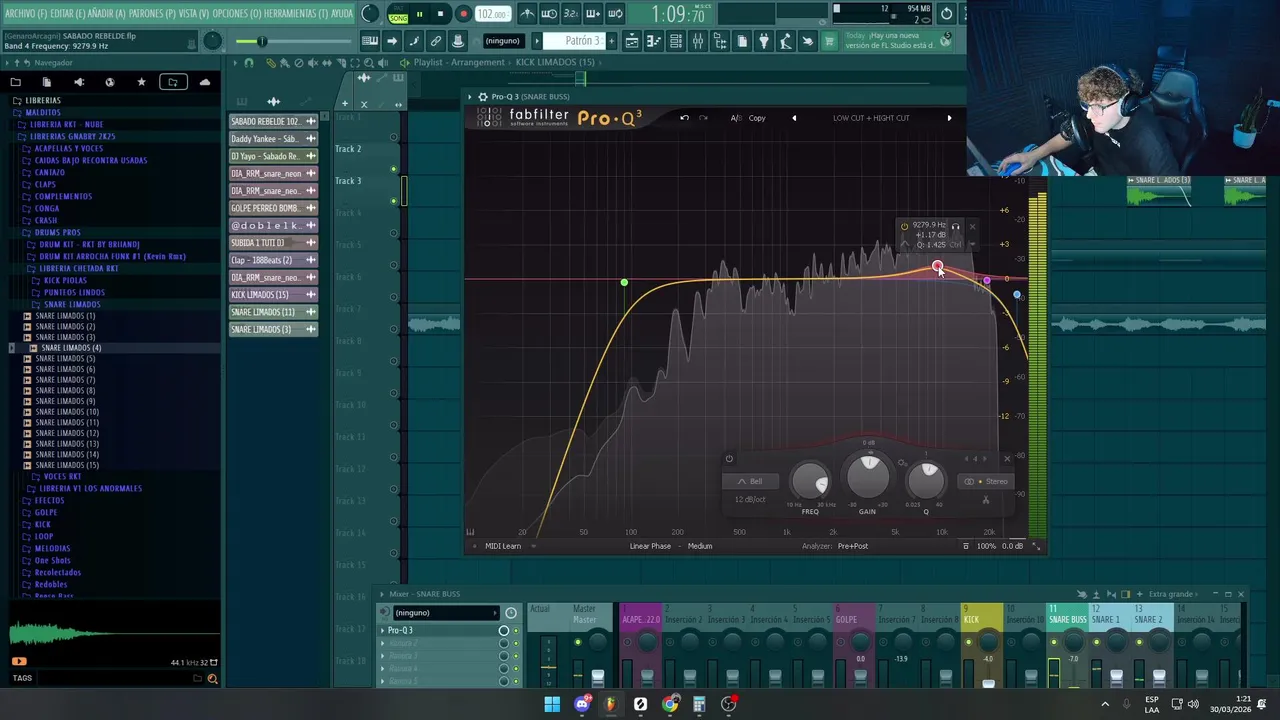1280x720 pixels.
Task: Toggle band power in EQ band tooltip
Action: pyautogui.click(x=904, y=226)
